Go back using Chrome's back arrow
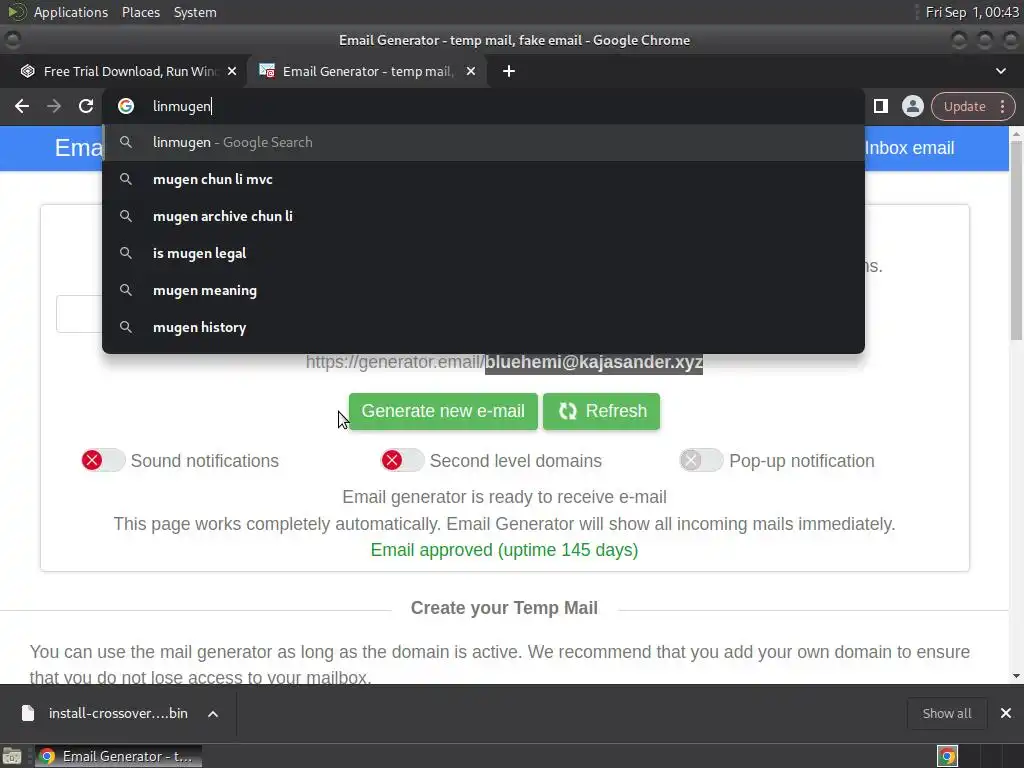1024x768 pixels. (x=22, y=106)
